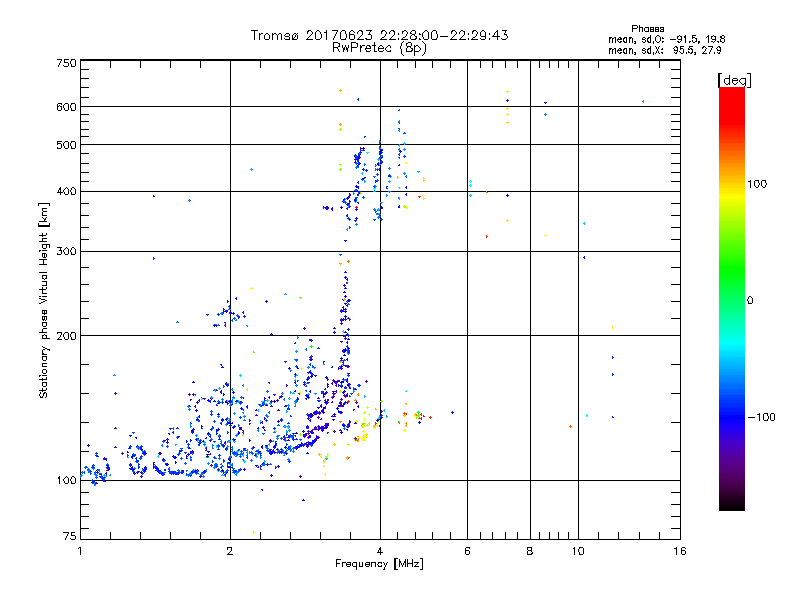Click y-axis tick label '200'

click(66, 336)
